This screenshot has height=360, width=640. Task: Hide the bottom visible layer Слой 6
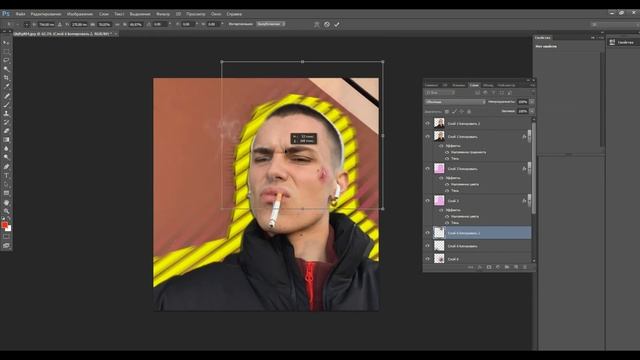pos(428,259)
